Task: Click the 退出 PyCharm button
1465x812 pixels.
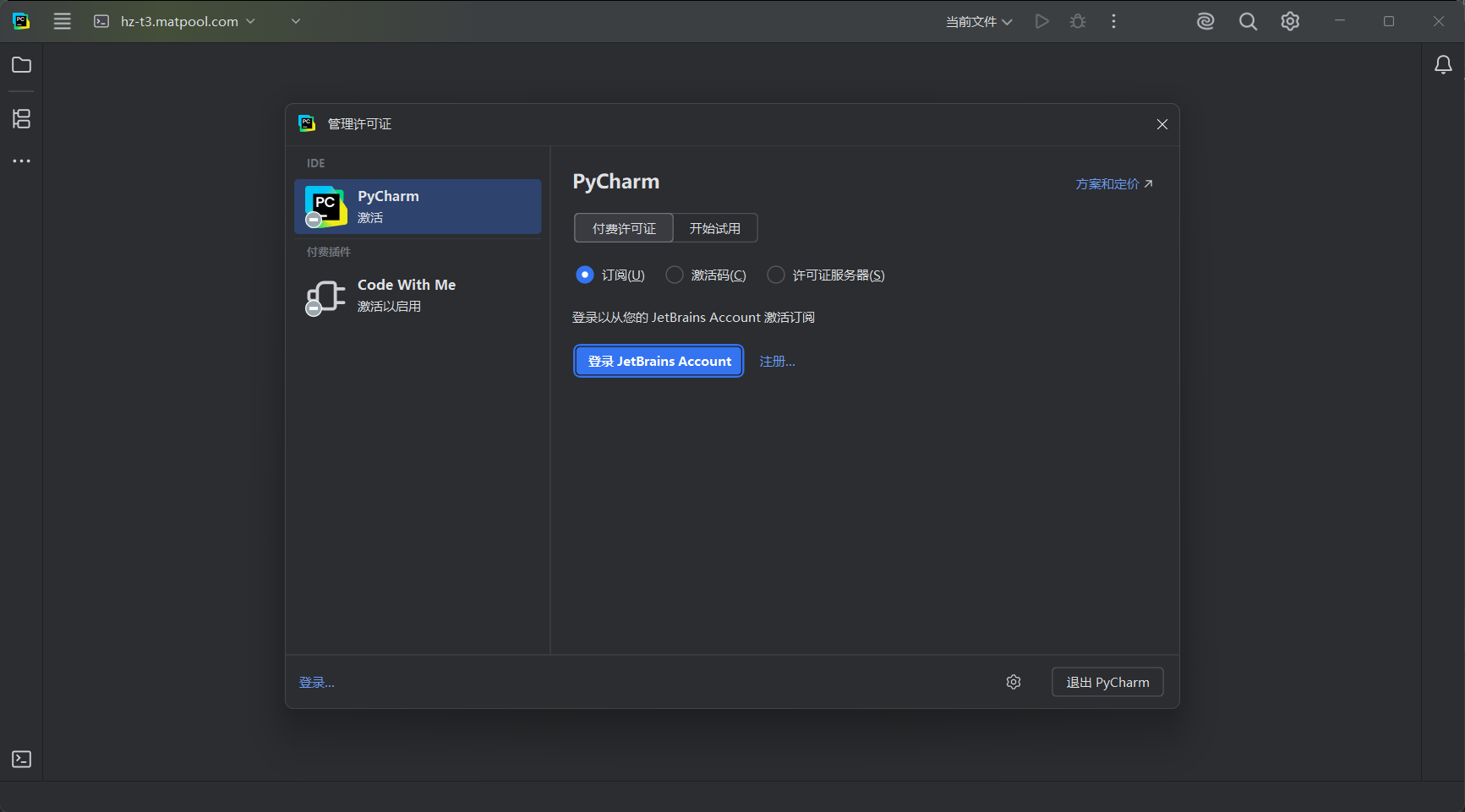Action: tap(1107, 682)
